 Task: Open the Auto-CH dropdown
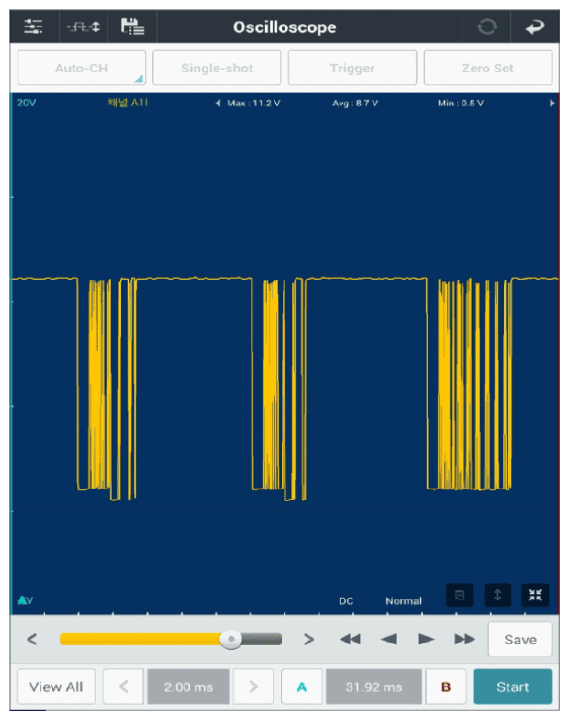(82, 68)
